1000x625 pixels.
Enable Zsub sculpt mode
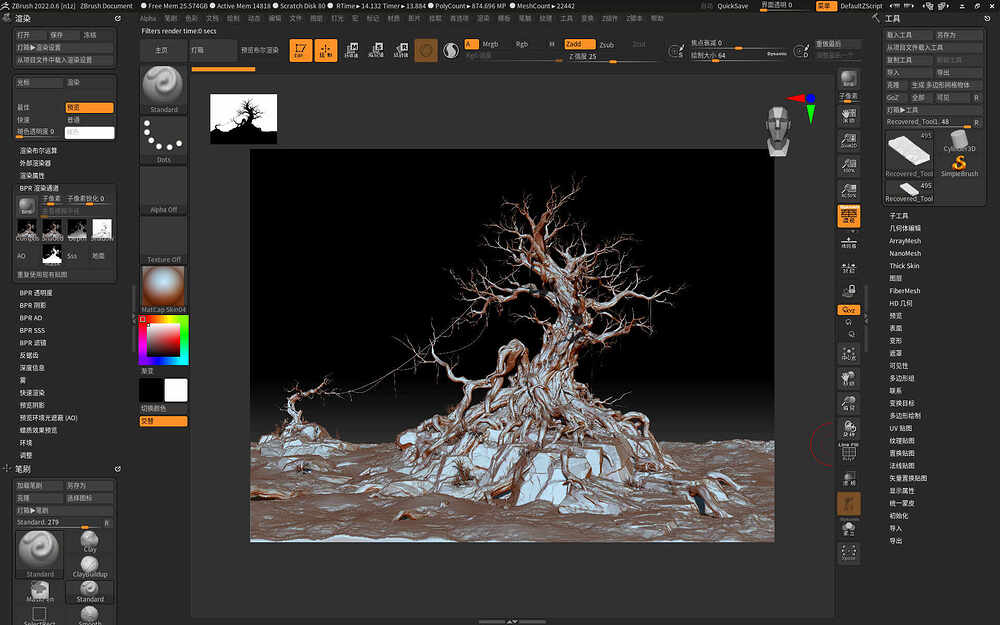coord(607,44)
